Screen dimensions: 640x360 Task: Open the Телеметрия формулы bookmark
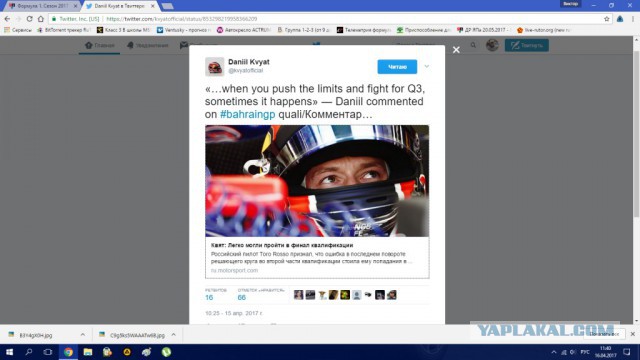tap(364, 30)
